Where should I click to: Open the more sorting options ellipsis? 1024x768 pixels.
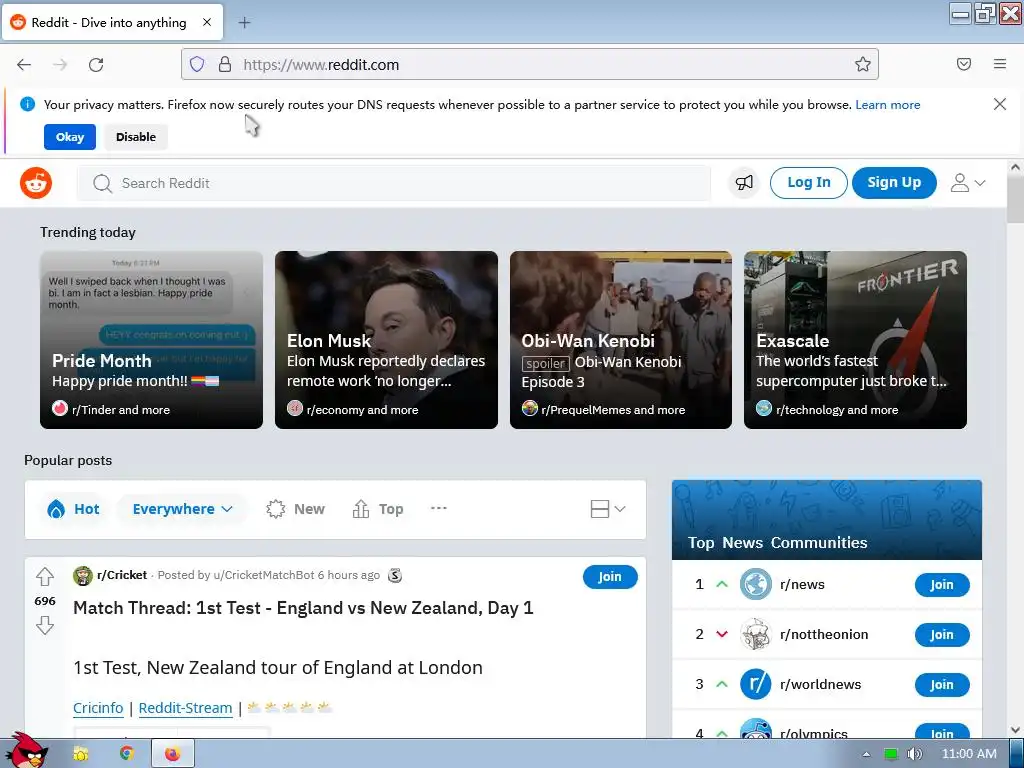pos(439,508)
